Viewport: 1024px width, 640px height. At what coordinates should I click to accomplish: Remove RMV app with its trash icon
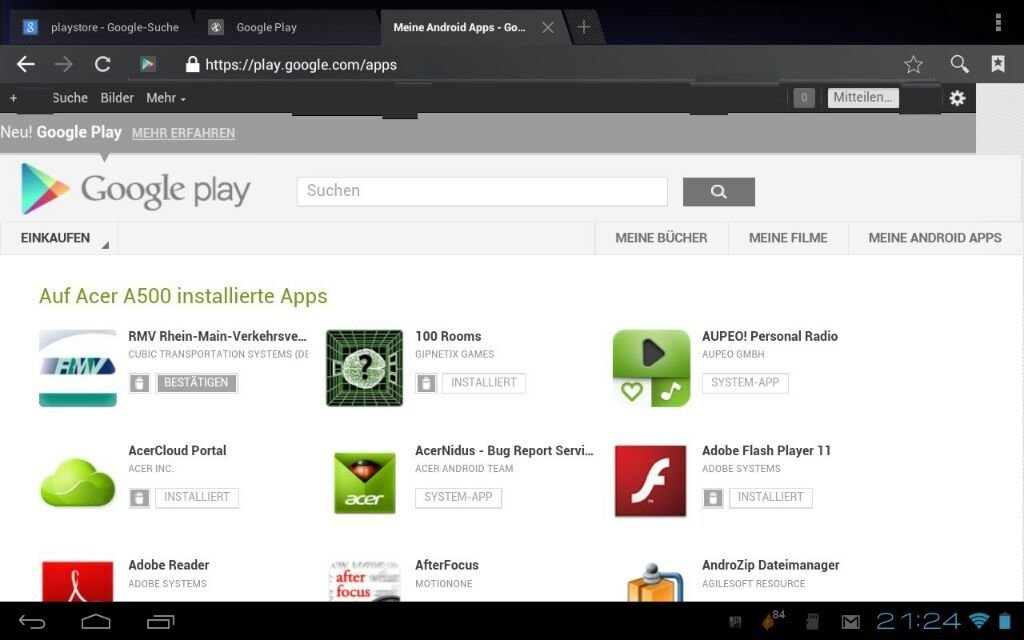coord(139,383)
